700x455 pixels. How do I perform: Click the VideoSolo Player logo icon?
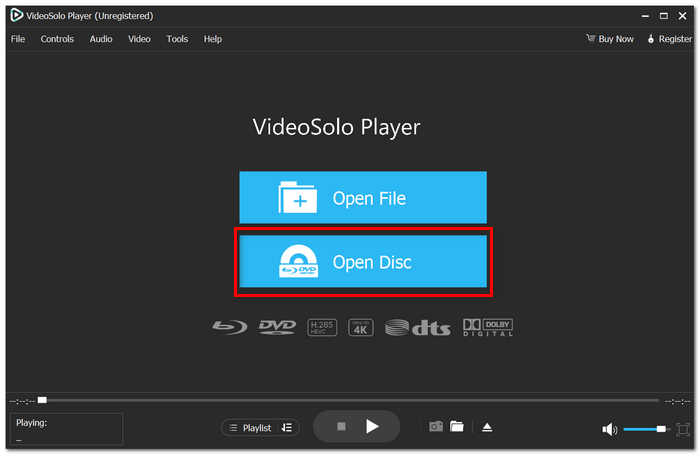coord(17,15)
